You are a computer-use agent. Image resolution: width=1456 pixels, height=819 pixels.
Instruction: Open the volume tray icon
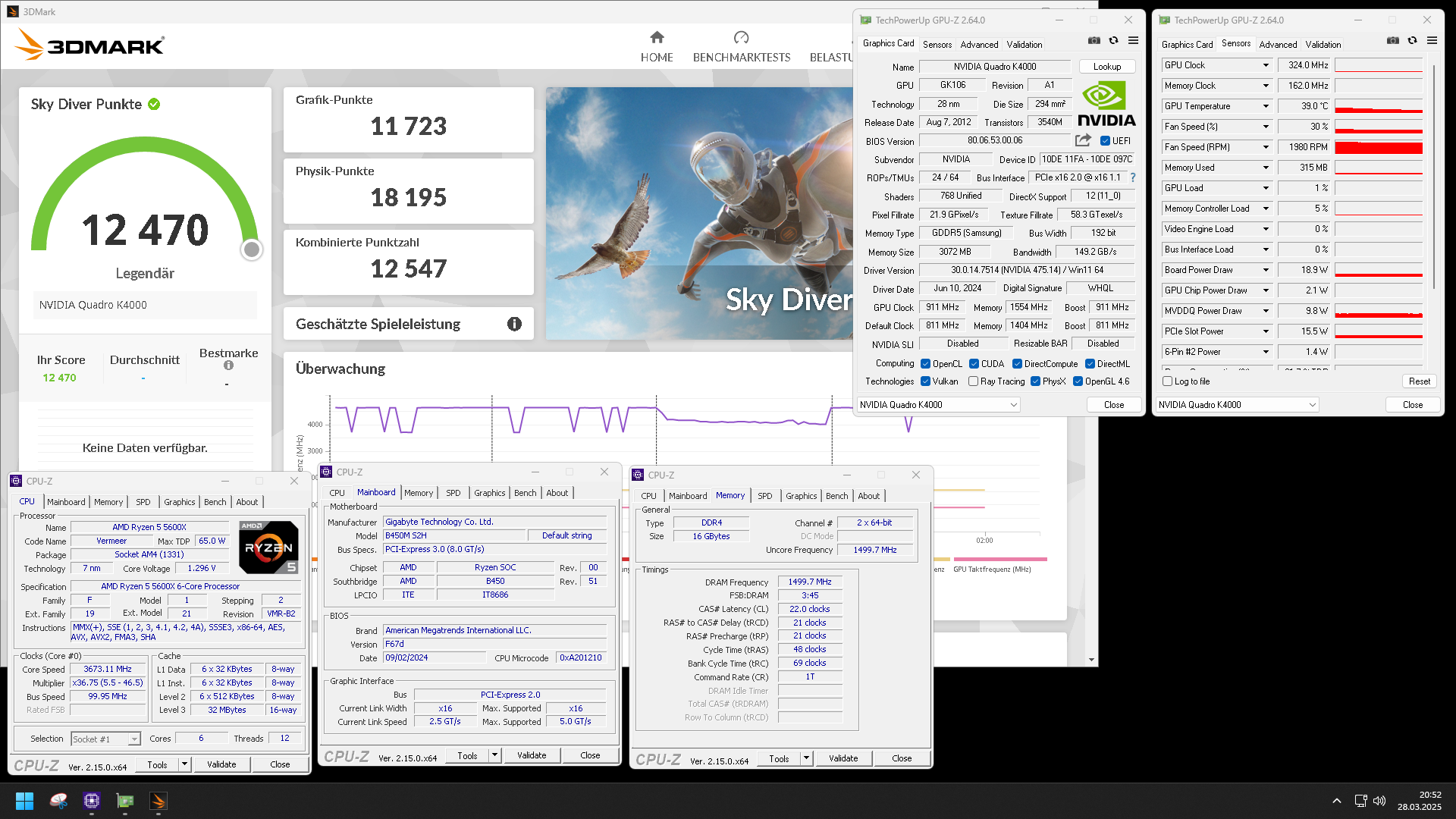(1379, 801)
